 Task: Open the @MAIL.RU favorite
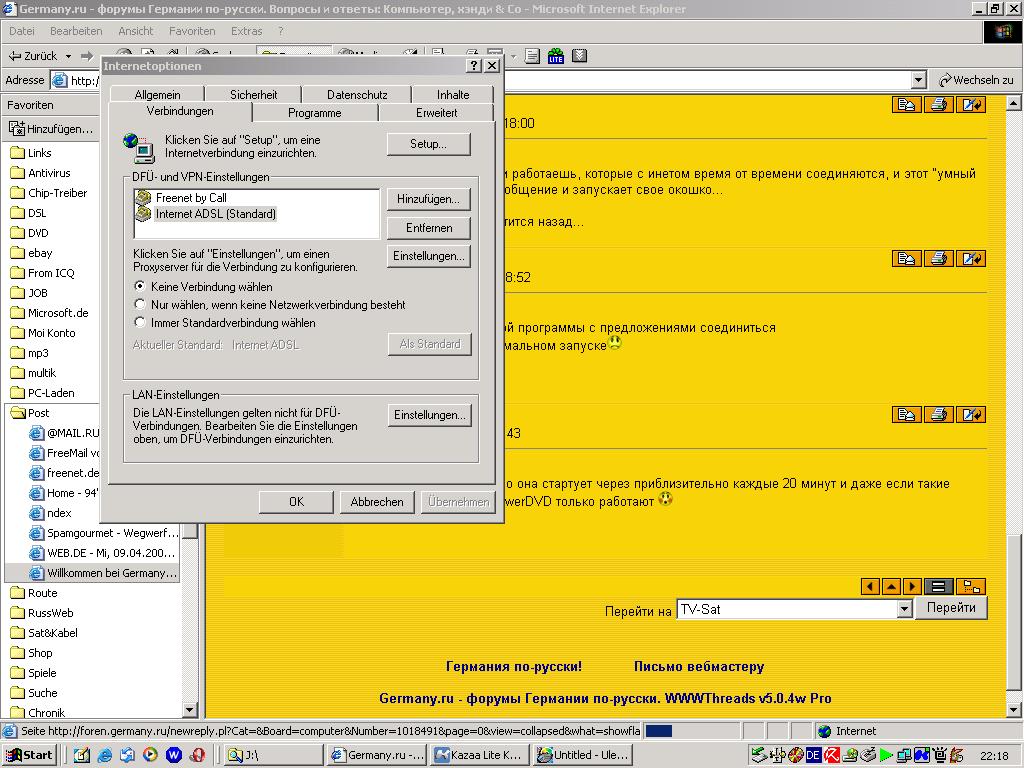point(64,433)
